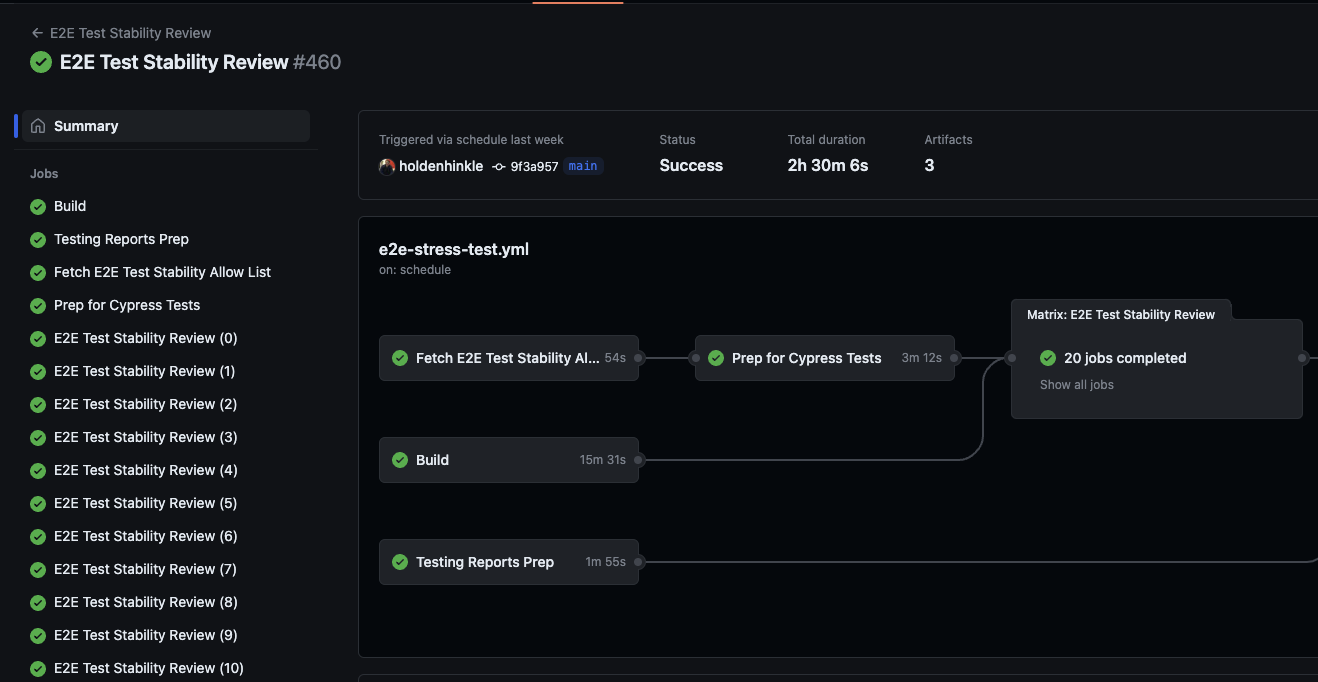Select the Build job in the sidebar
Viewport: 1318px width, 682px height.
coord(70,206)
